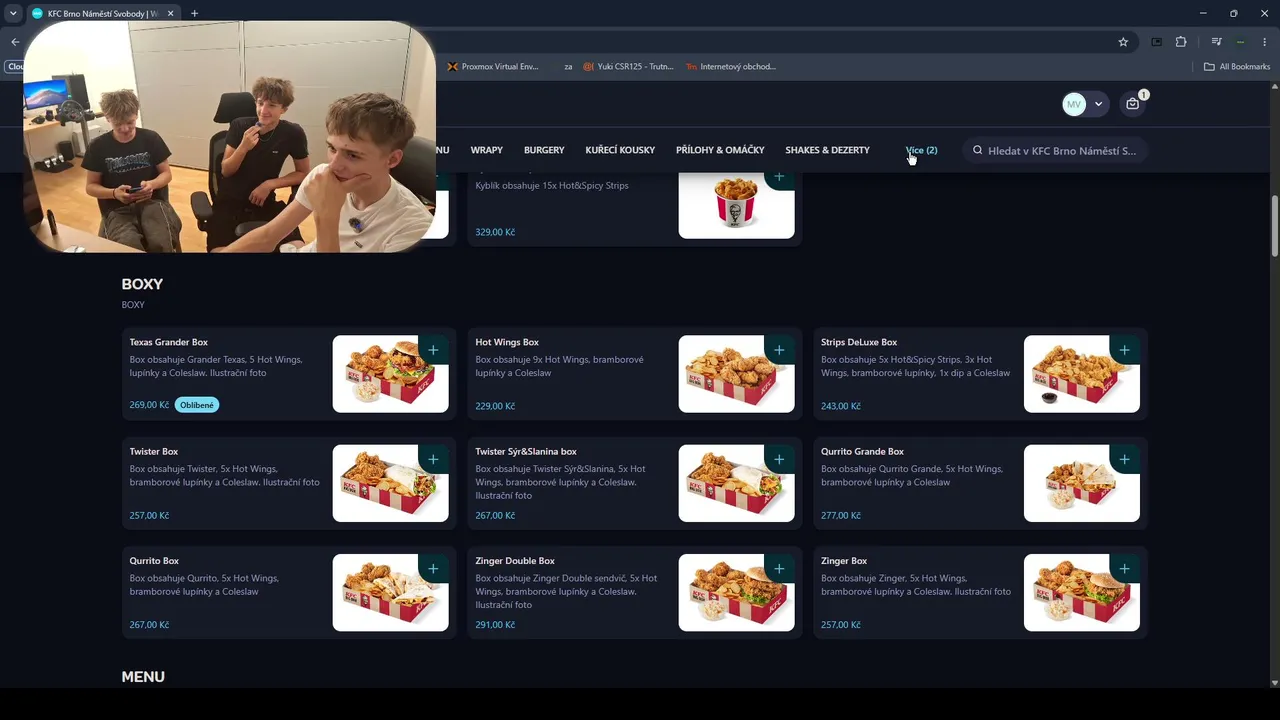Screen dimensions: 1280x720
Task: Go to the BURGERY category
Action: click(544, 150)
